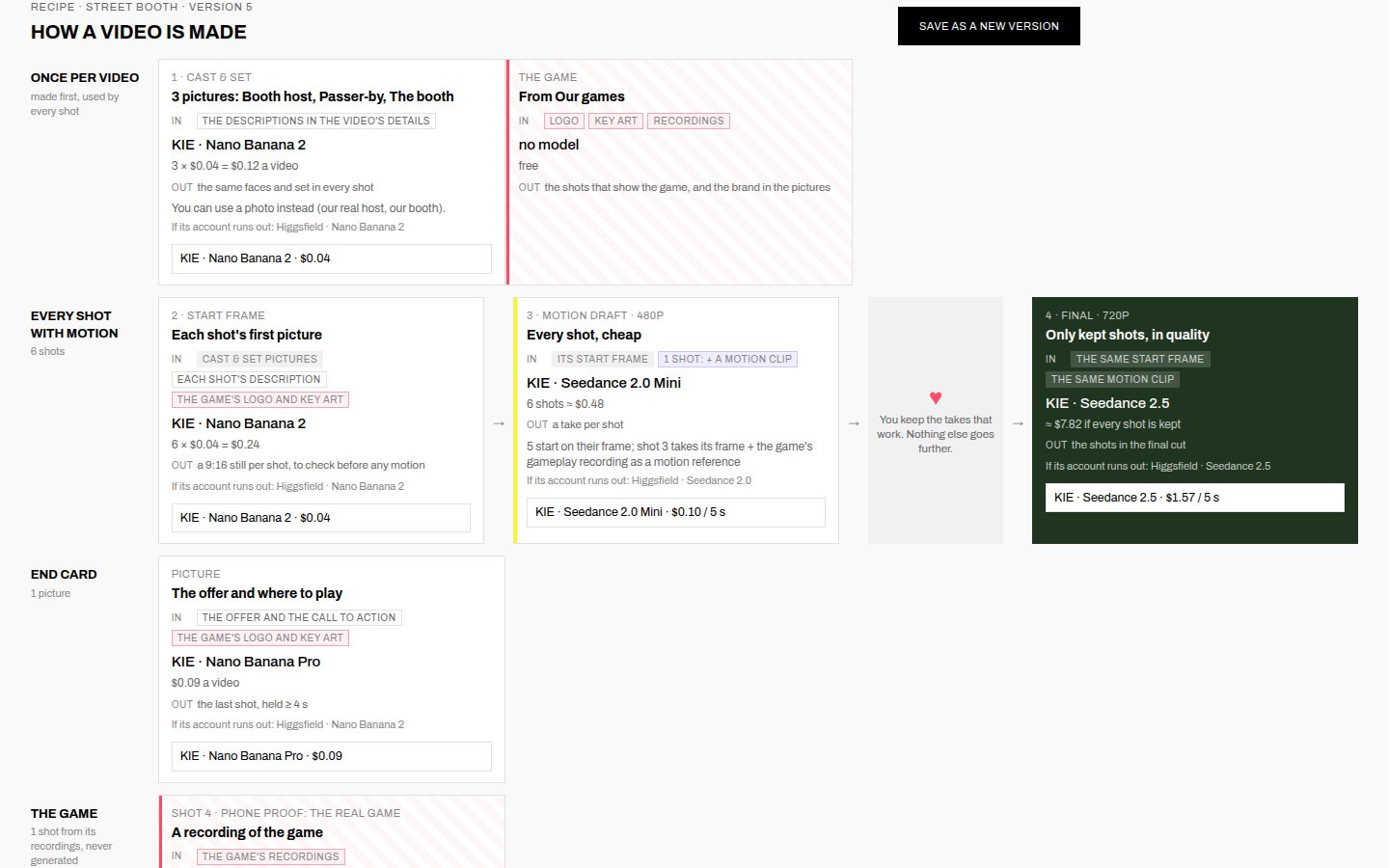Click the "1 shot: + a motion clip" tag
1389x868 pixels.
coord(728,359)
